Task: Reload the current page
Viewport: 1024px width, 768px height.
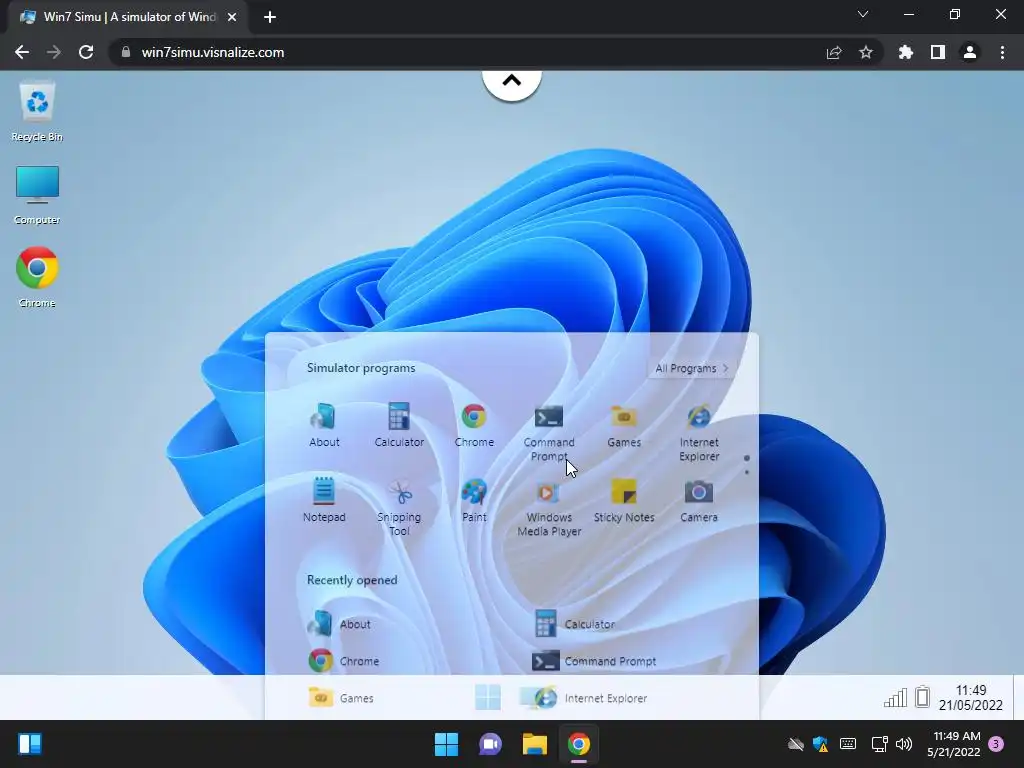Action: 86,52
